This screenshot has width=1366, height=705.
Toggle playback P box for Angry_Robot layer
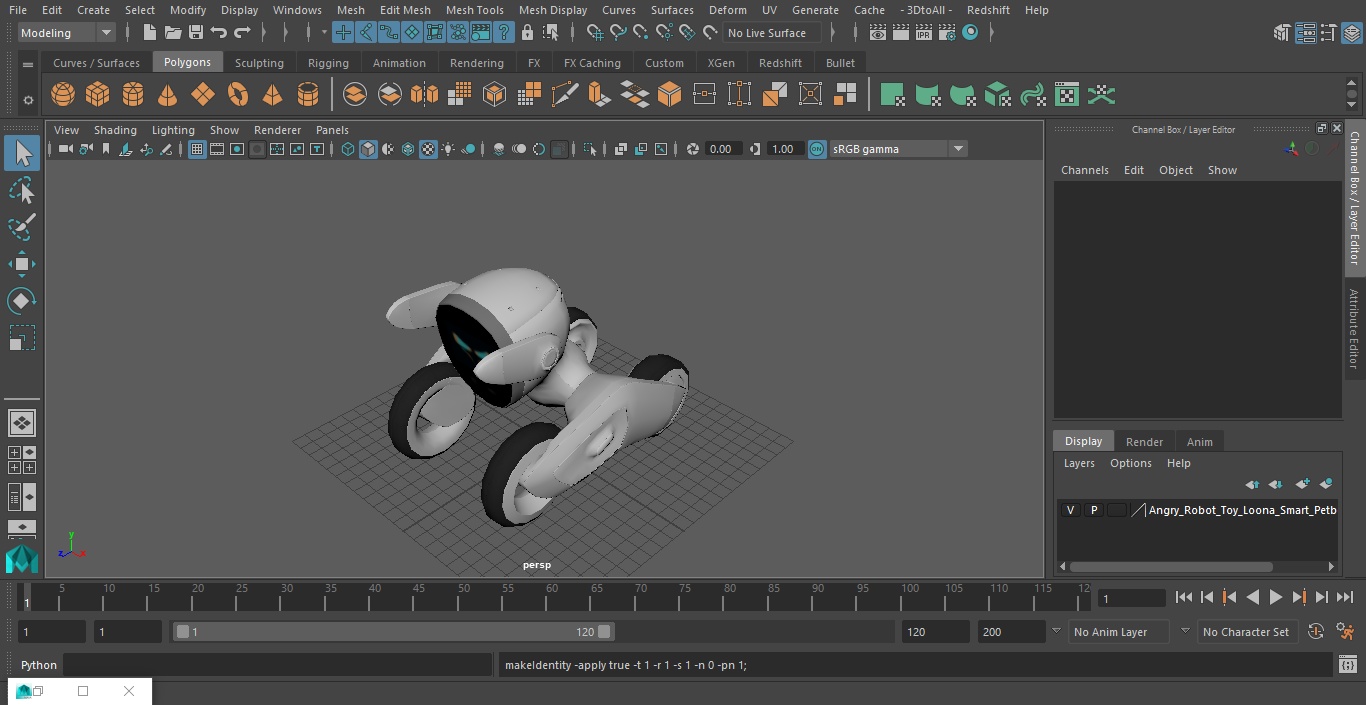pyautogui.click(x=1094, y=510)
